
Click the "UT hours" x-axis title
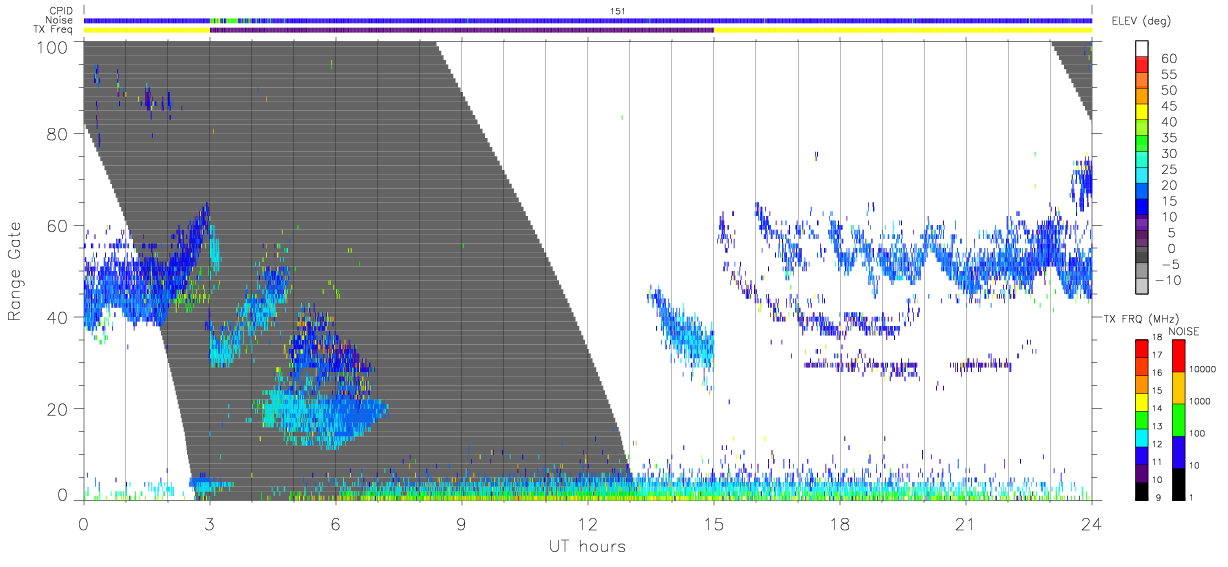click(x=587, y=546)
